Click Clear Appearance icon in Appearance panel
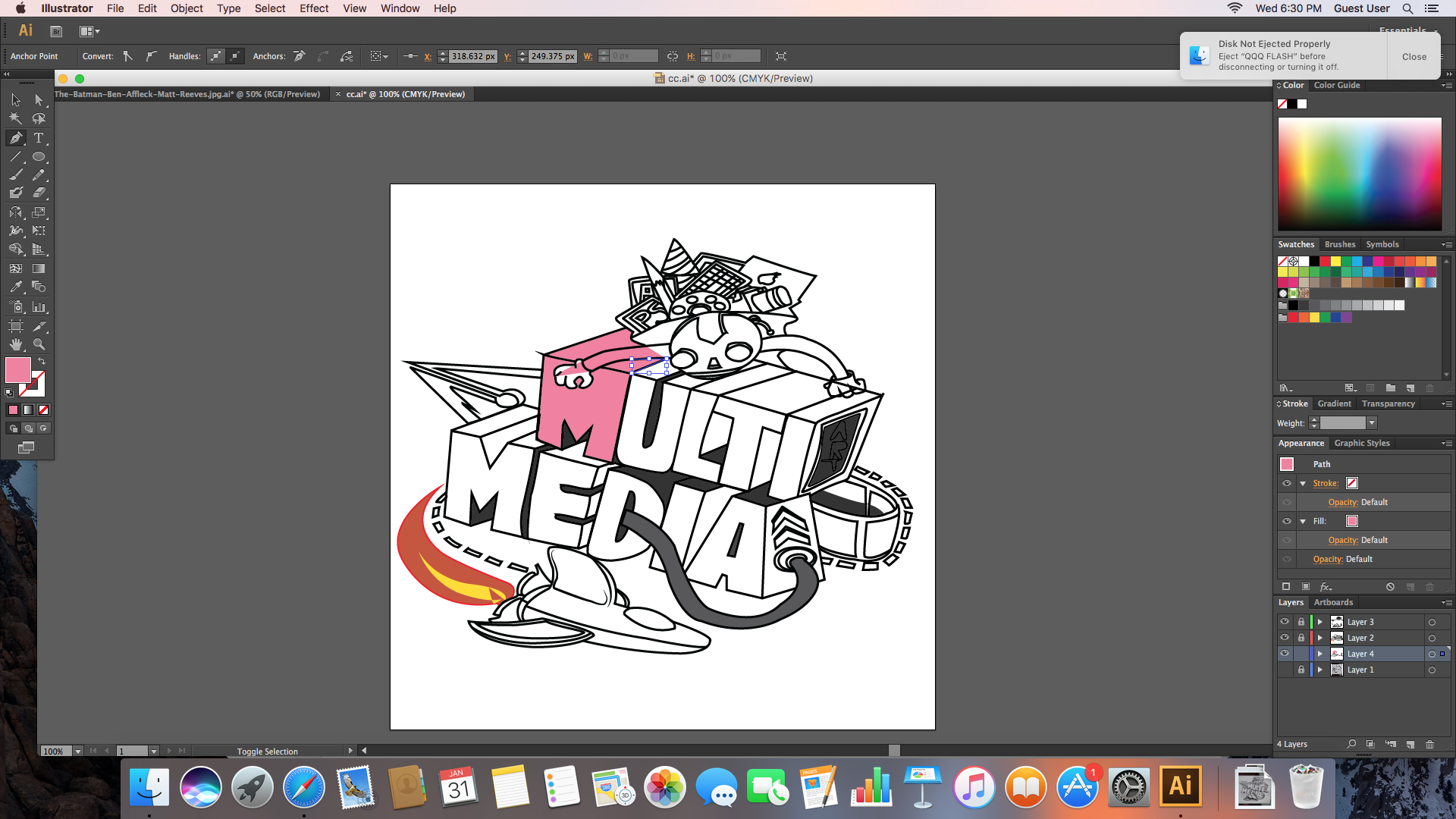This screenshot has height=819, width=1456. pyautogui.click(x=1390, y=587)
